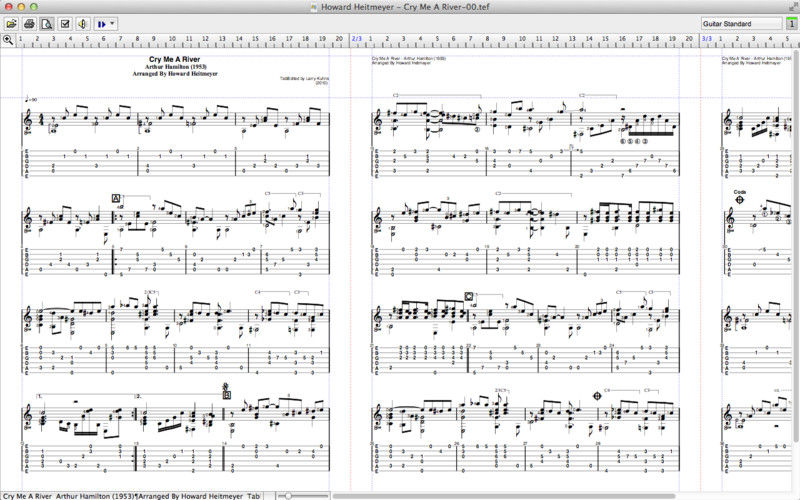
Task: Open the playback options dropdown arrow
Action: (x=113, y=23)
